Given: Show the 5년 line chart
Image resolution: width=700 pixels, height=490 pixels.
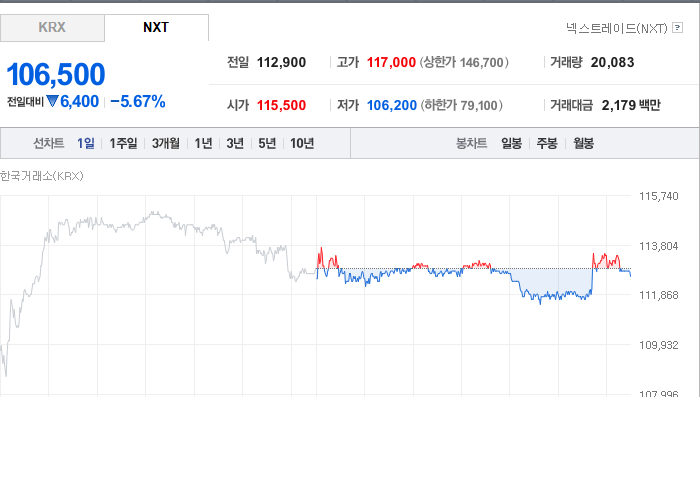Looking at the screenshot, I should point(267,143).
